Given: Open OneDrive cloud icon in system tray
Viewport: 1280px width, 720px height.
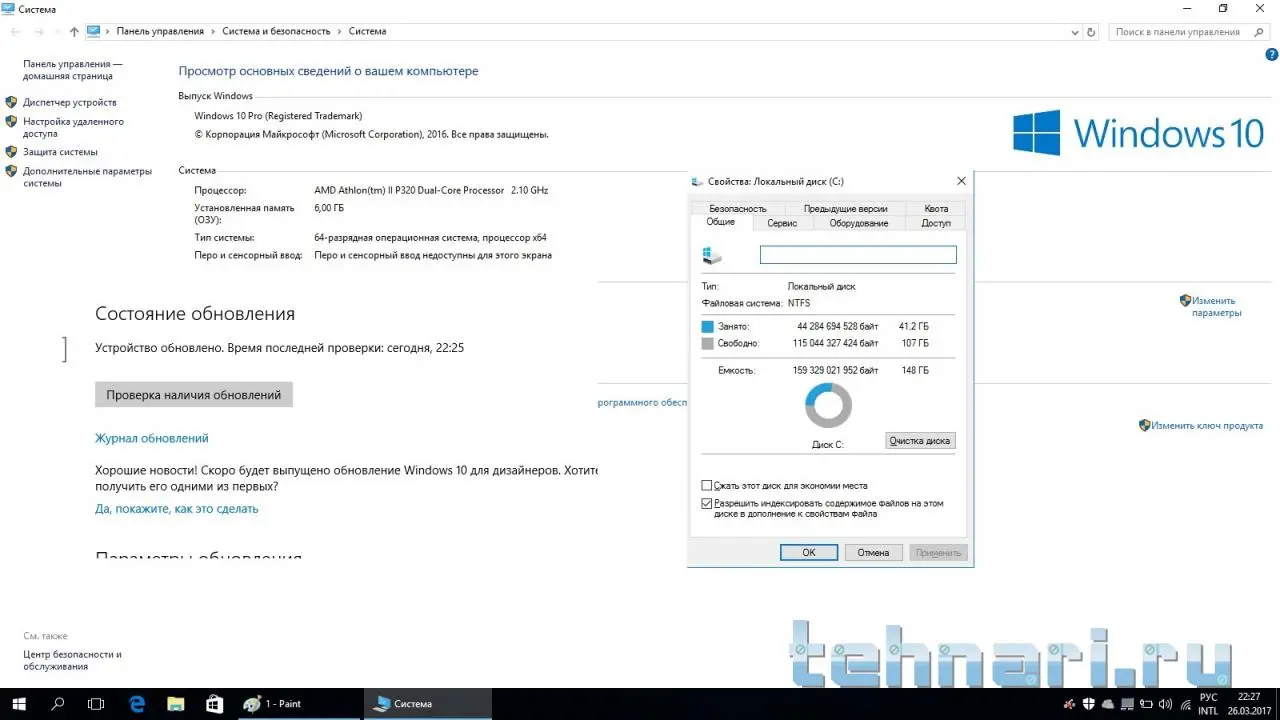Looking at the screenshot, I should pyautogui.click(x=1108, y=704).
